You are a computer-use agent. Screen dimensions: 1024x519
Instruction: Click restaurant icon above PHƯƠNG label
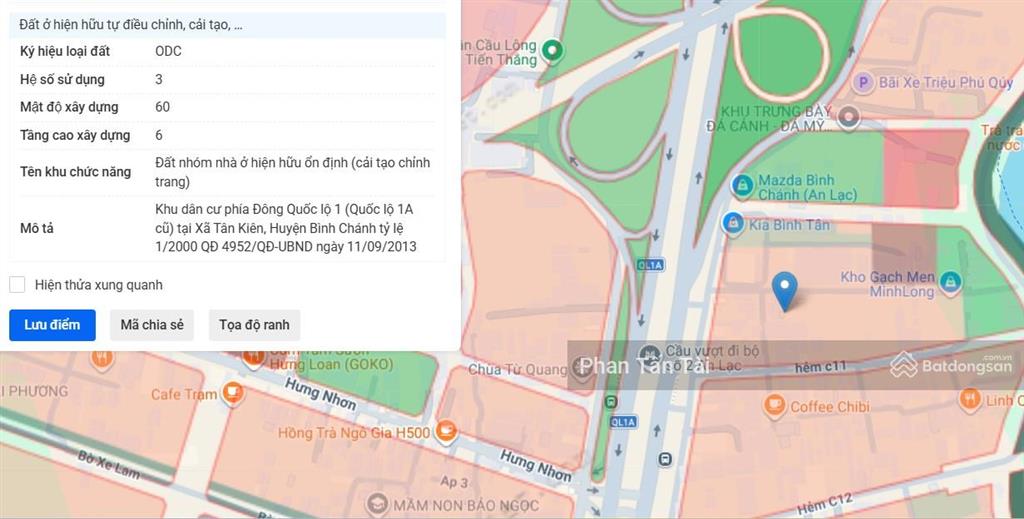tap(102, 359)
